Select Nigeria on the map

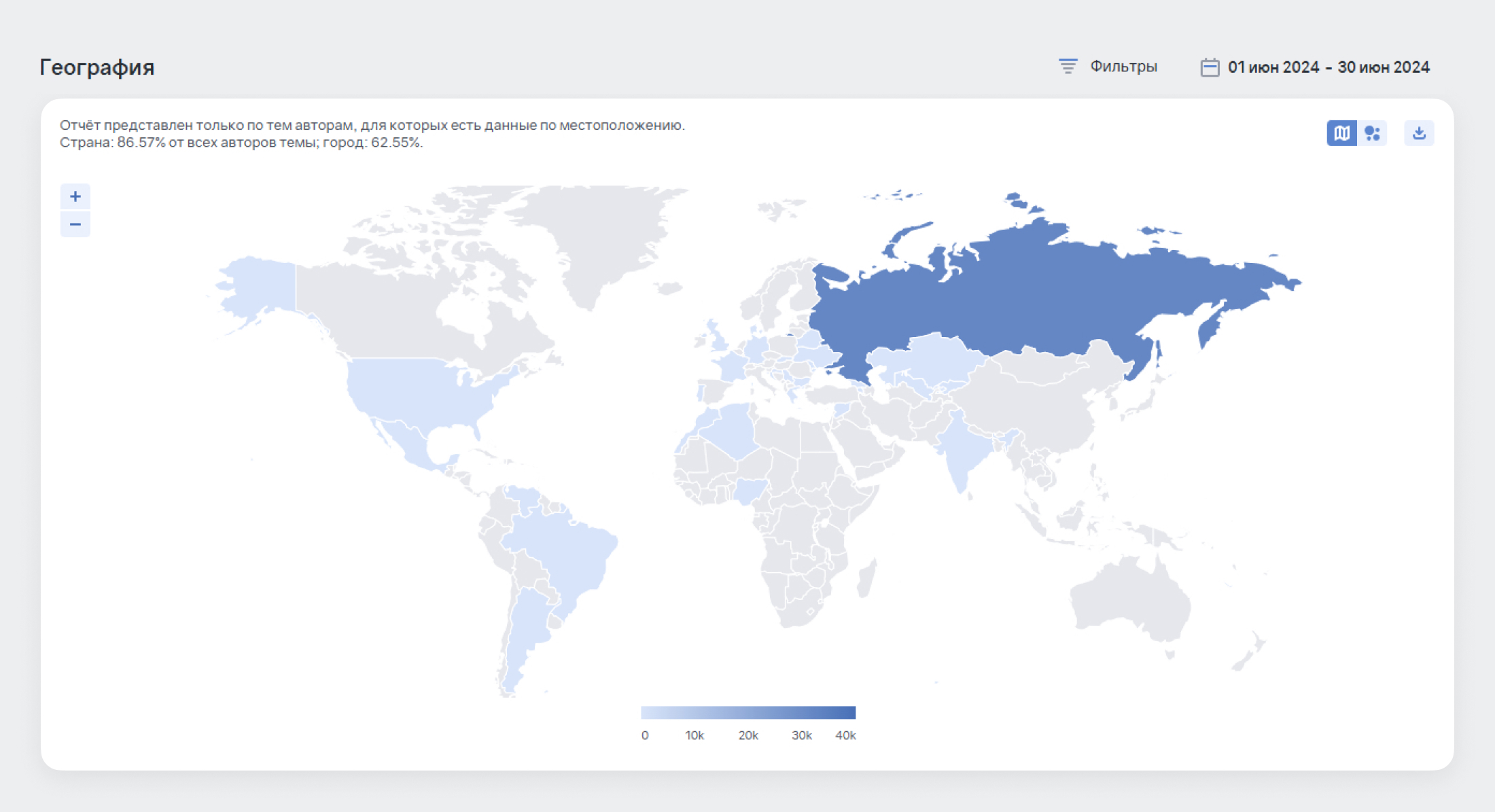751,489
